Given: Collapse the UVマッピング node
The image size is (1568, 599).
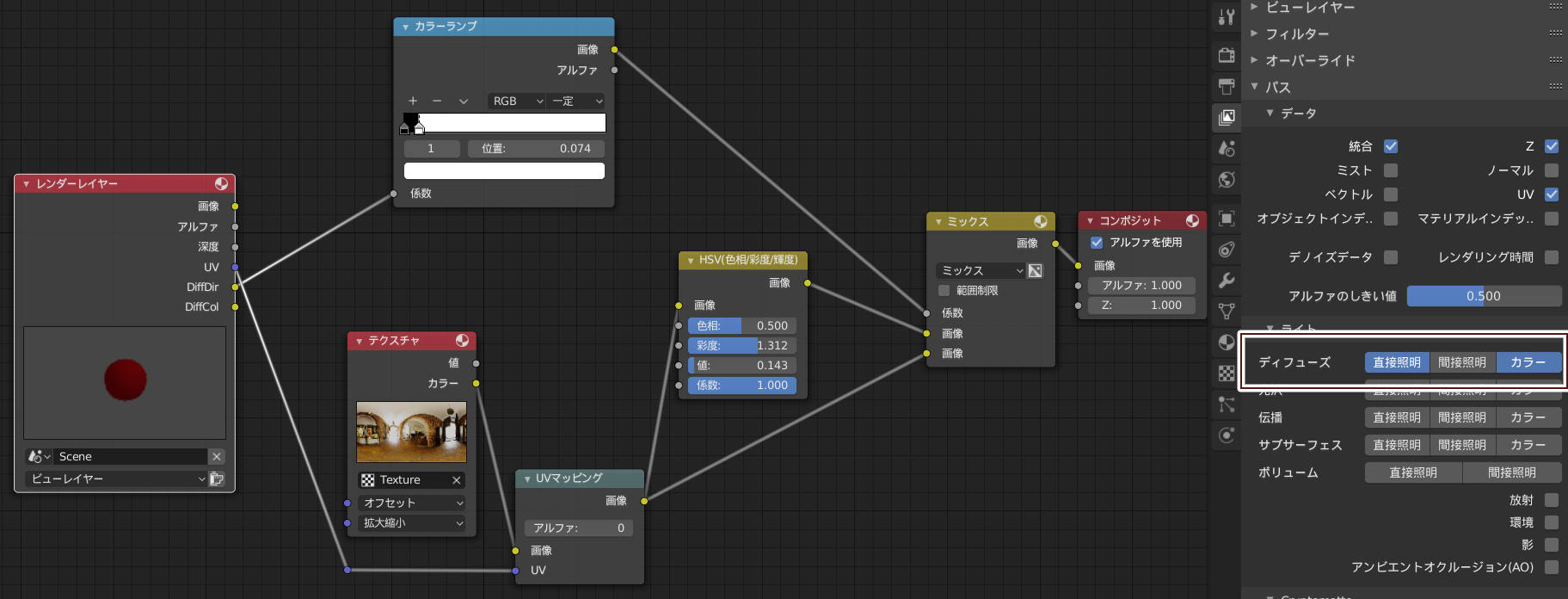Looking at the screenshot, I should point(526,479).
